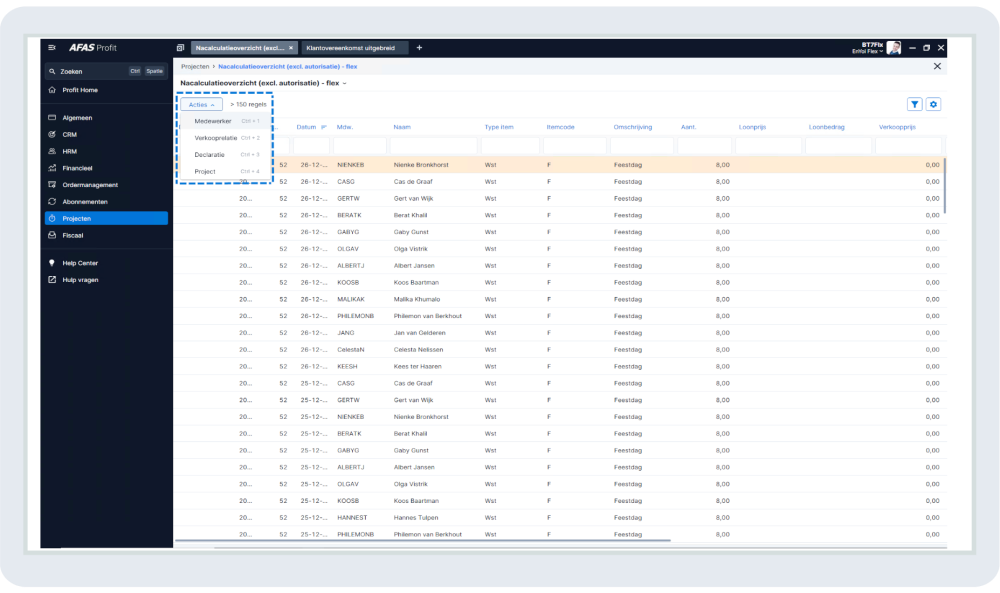Click the filter field under Type item column
Image resolution: width=1000 pixels, height=593 pixels.
[510, 146]
